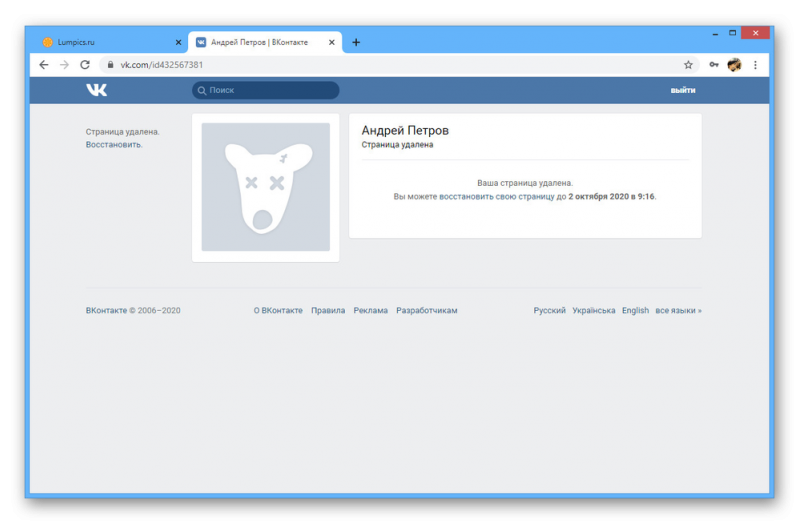Viewport: 800px width, 524px height.
Task: View site info via padlock icon
Action: tap(110, 65)
